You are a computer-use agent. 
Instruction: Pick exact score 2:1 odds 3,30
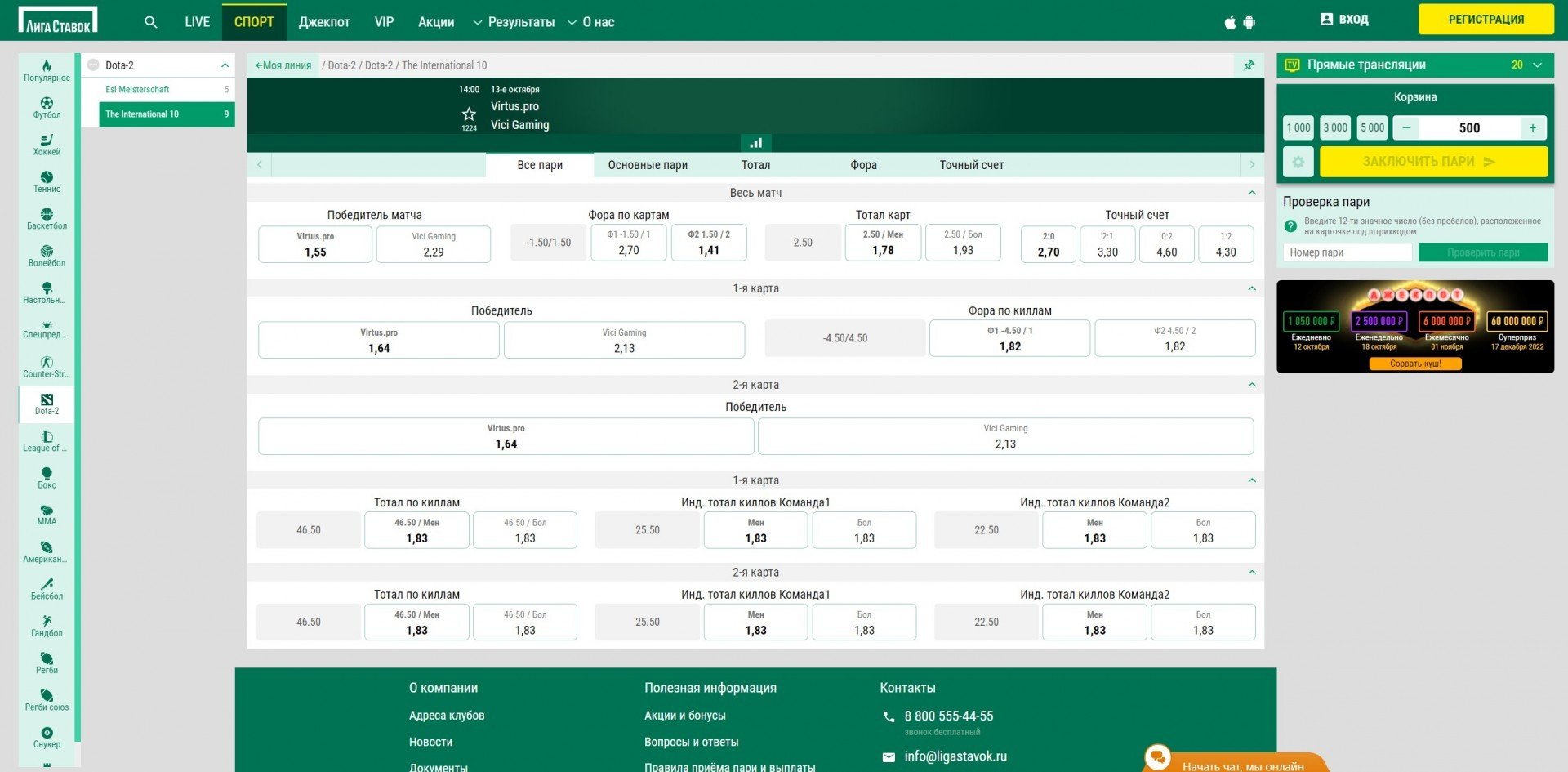click(x=1107, y=244)
